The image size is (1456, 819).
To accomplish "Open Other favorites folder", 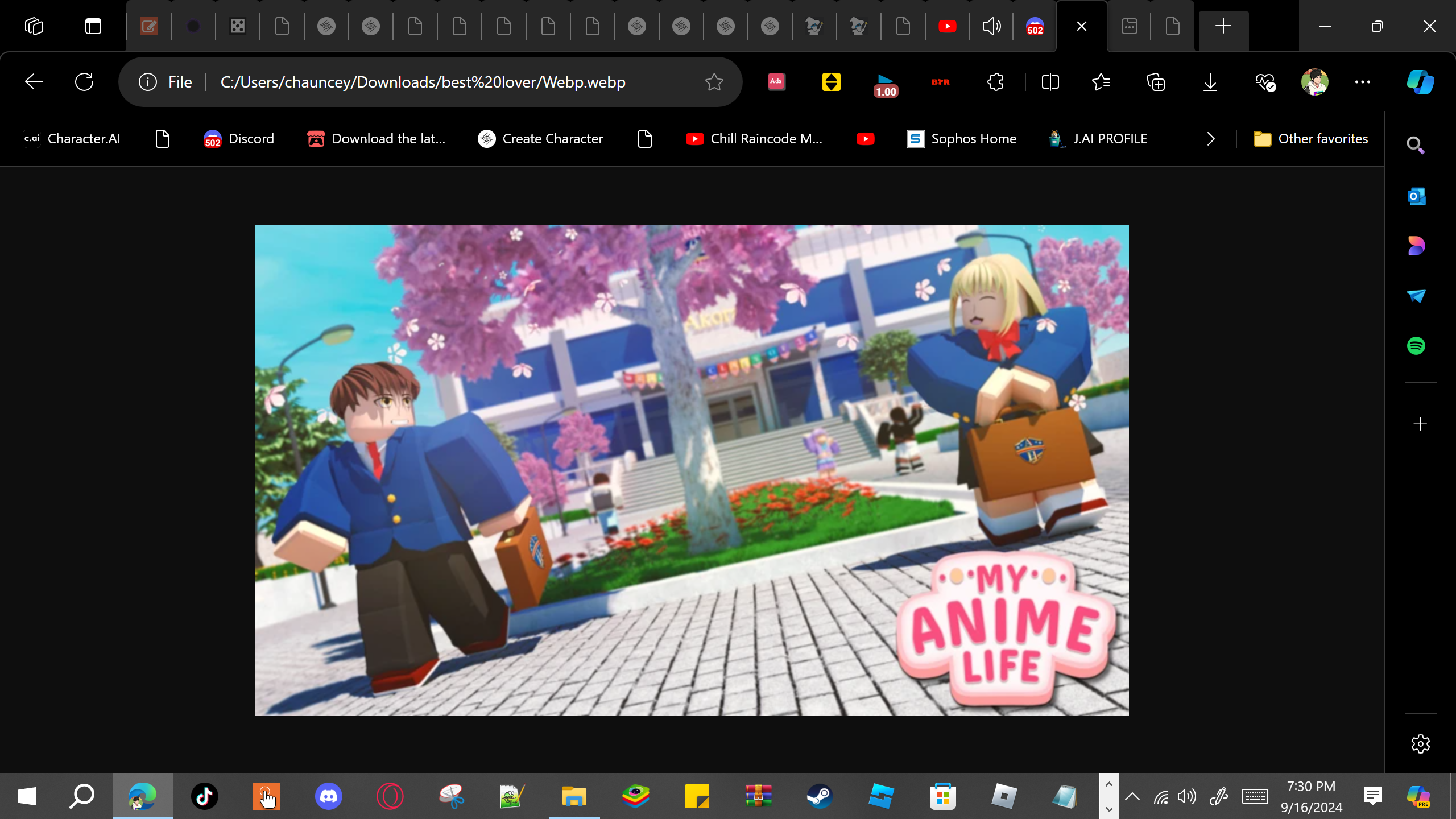I will (1310, 139).
